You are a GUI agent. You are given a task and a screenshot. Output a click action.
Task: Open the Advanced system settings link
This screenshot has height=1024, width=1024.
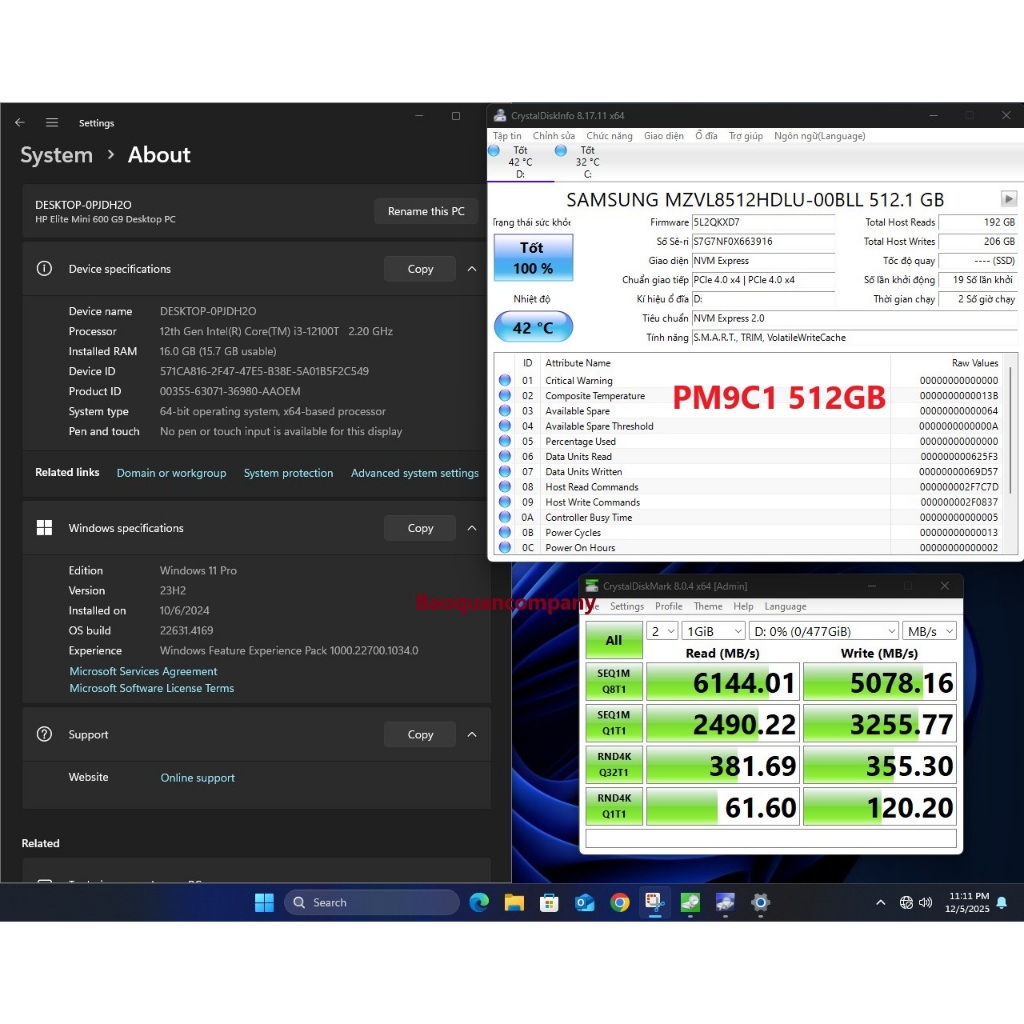click(414, 473)
